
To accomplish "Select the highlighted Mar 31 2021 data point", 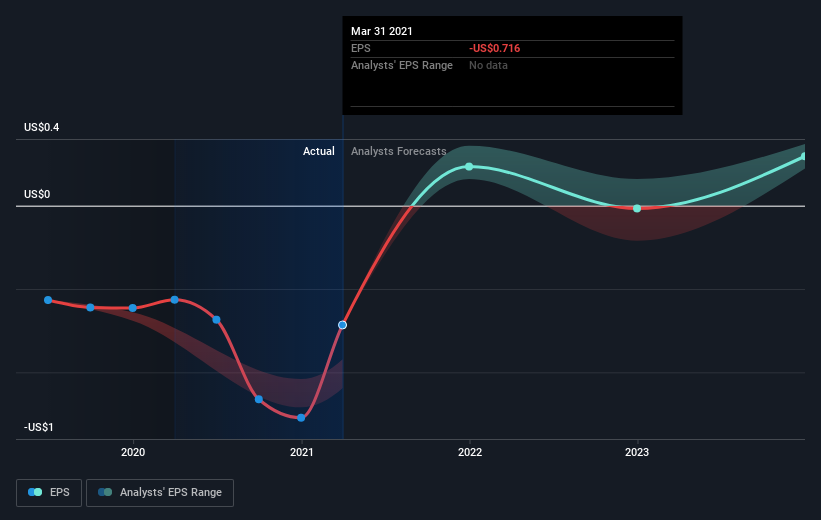I will (x=342, y=325).
